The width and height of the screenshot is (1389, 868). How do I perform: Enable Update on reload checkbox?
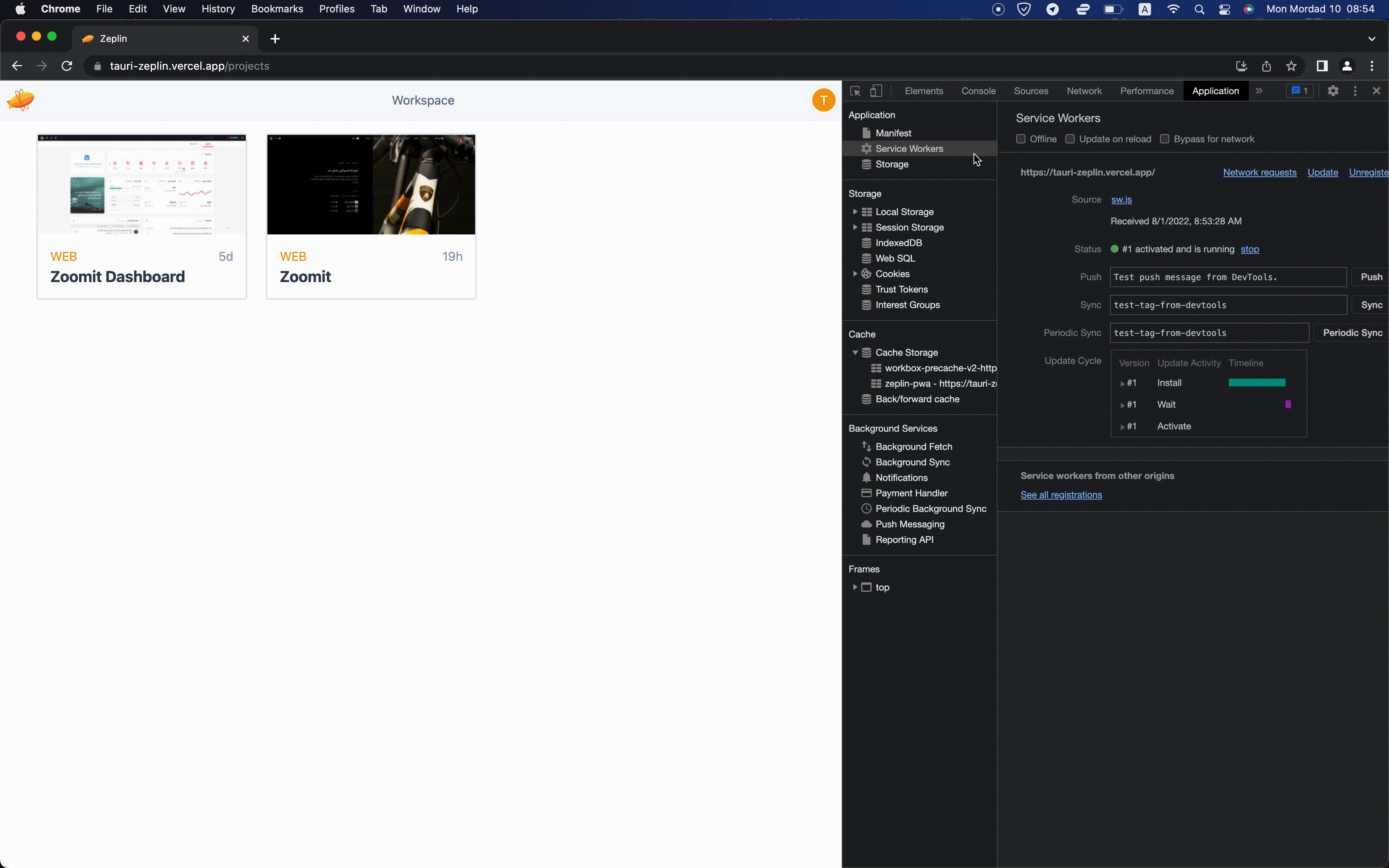[x=1070, y=139]
